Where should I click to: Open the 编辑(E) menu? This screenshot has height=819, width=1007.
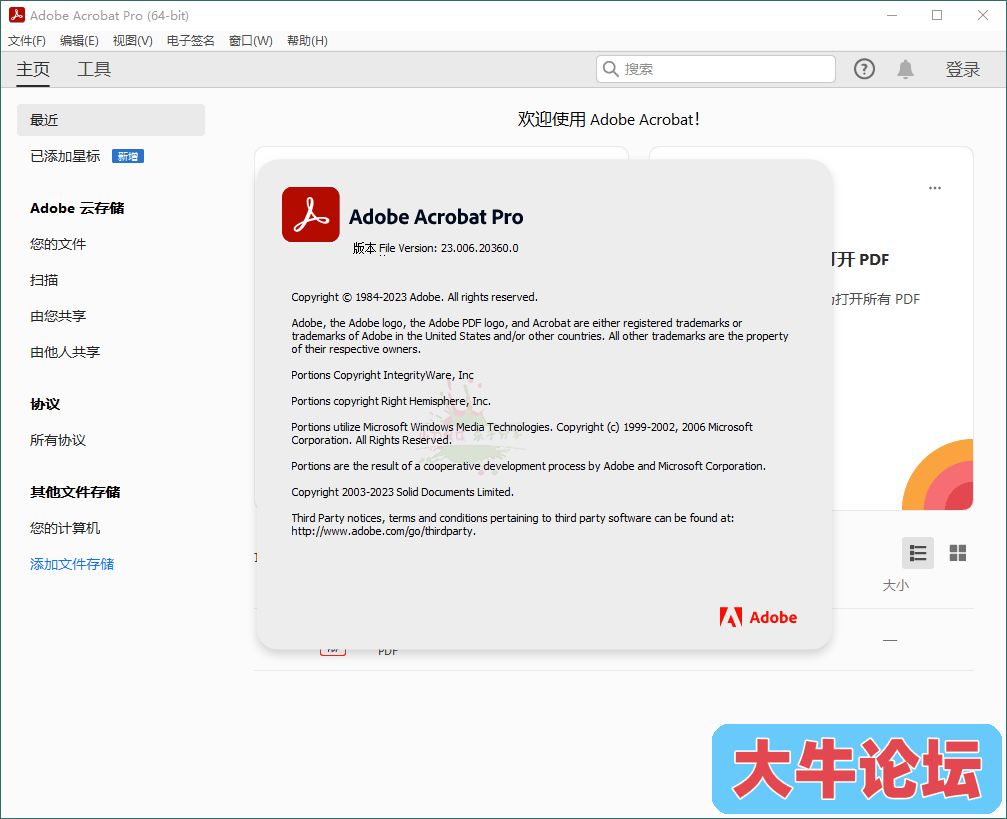point(79,40)
